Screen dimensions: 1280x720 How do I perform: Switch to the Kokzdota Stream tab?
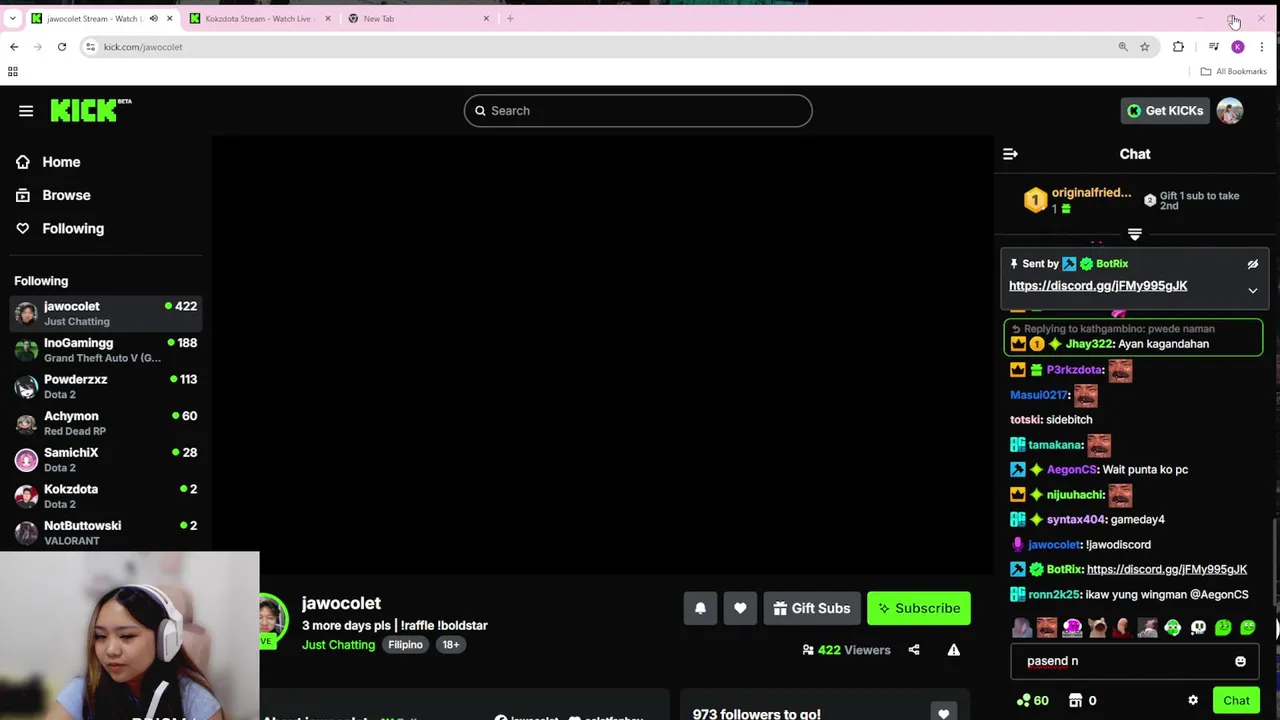(258, 18)
